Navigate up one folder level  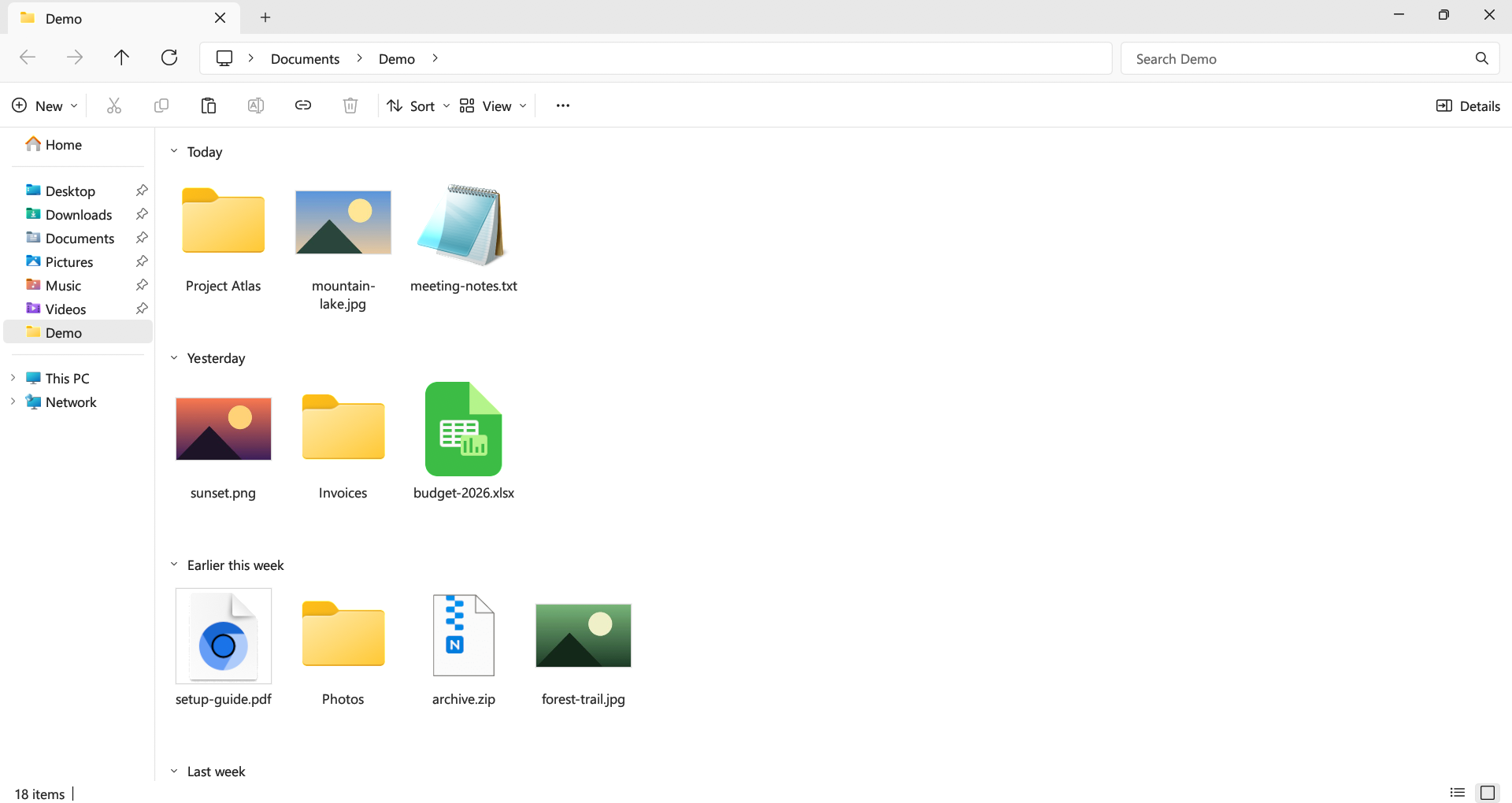click(121, 57)
